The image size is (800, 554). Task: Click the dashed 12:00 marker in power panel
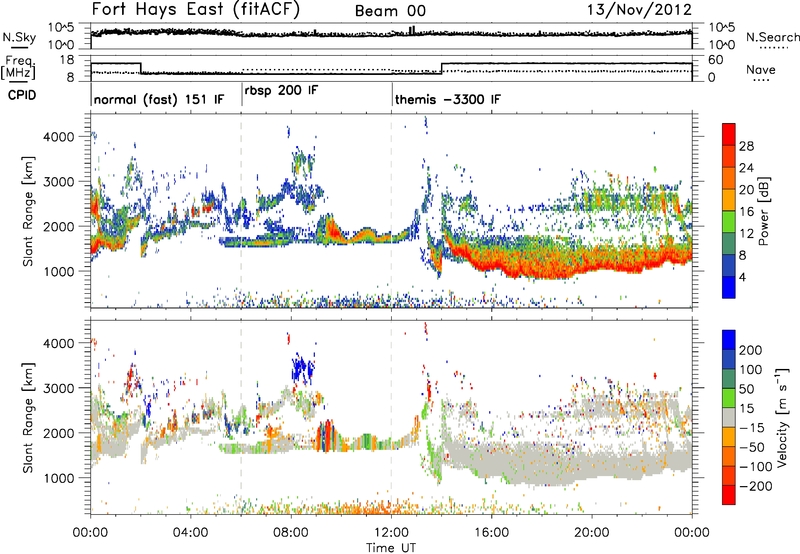[392, 211]
